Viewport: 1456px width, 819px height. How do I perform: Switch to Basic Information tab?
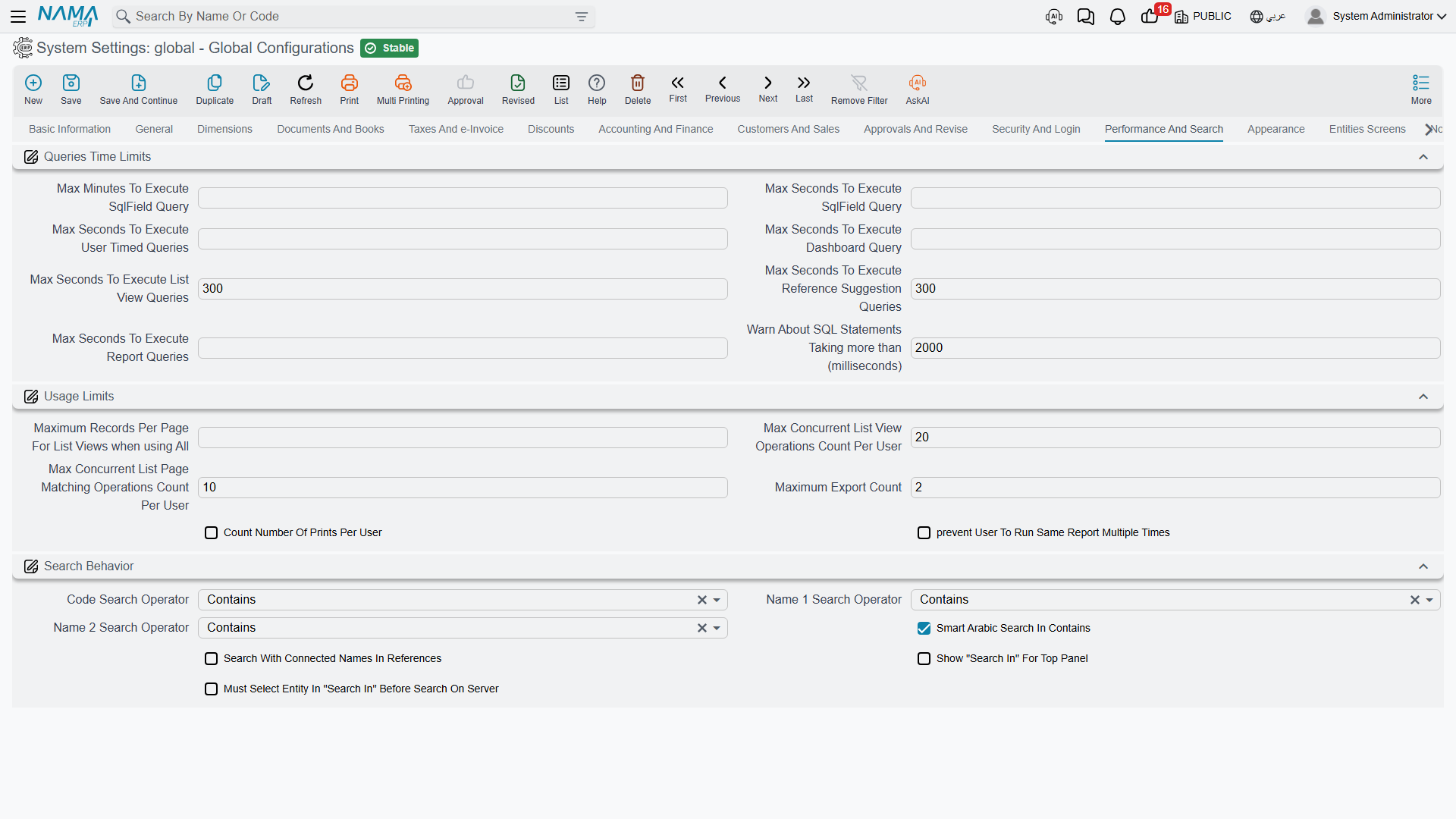point(70,130)
